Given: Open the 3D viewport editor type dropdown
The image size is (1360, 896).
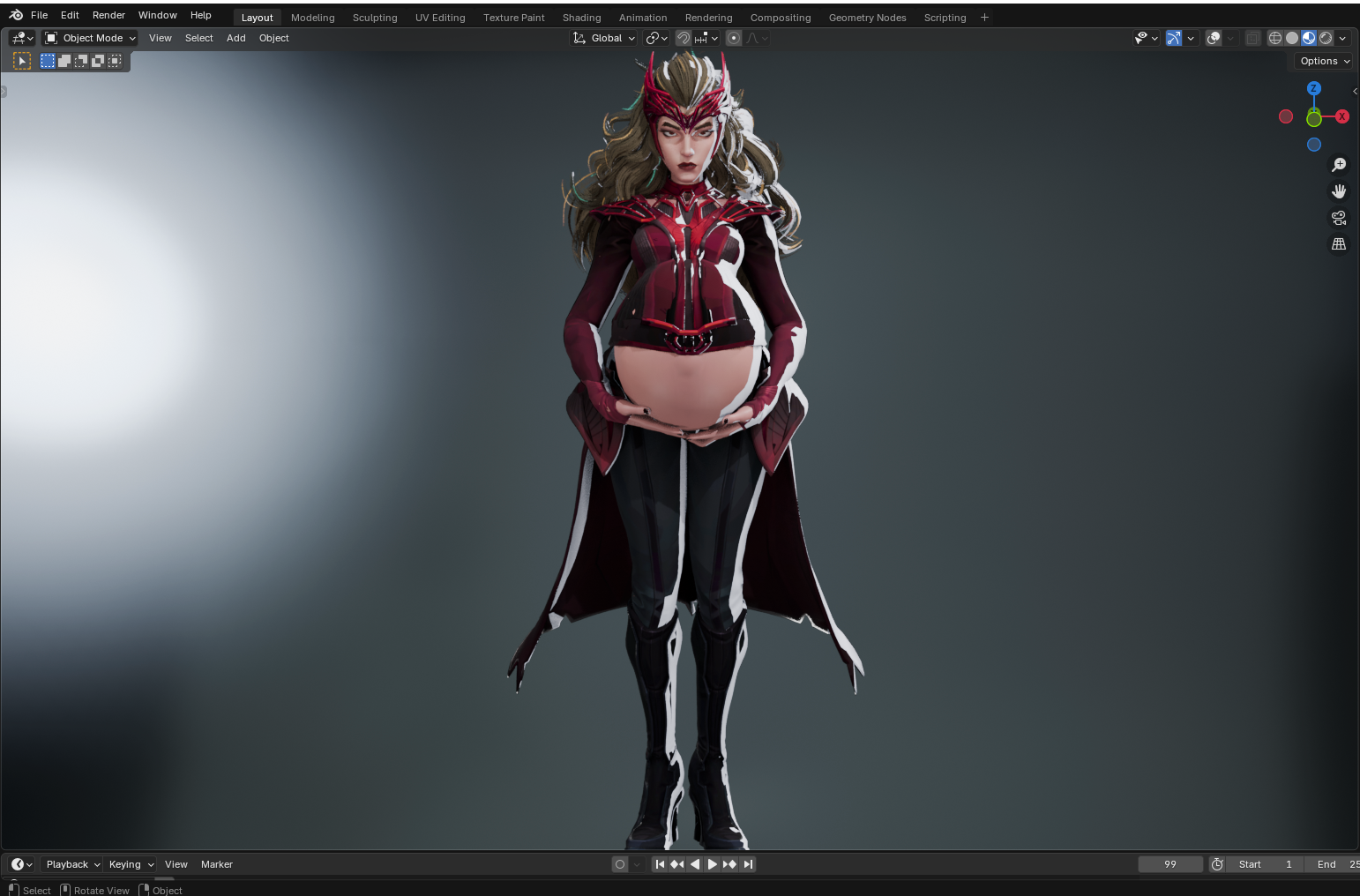Looking at the screenshot, I should 22,38.
